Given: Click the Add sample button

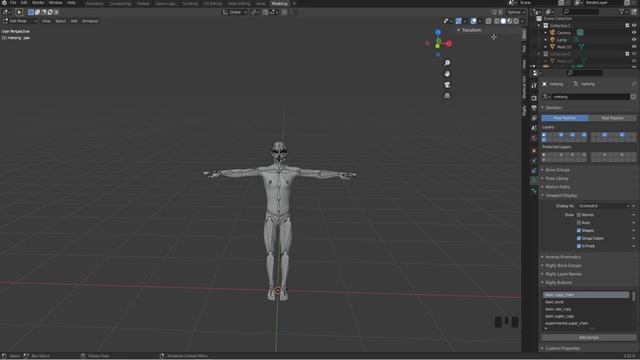Looking at the screenshot, I should [589, 338].
